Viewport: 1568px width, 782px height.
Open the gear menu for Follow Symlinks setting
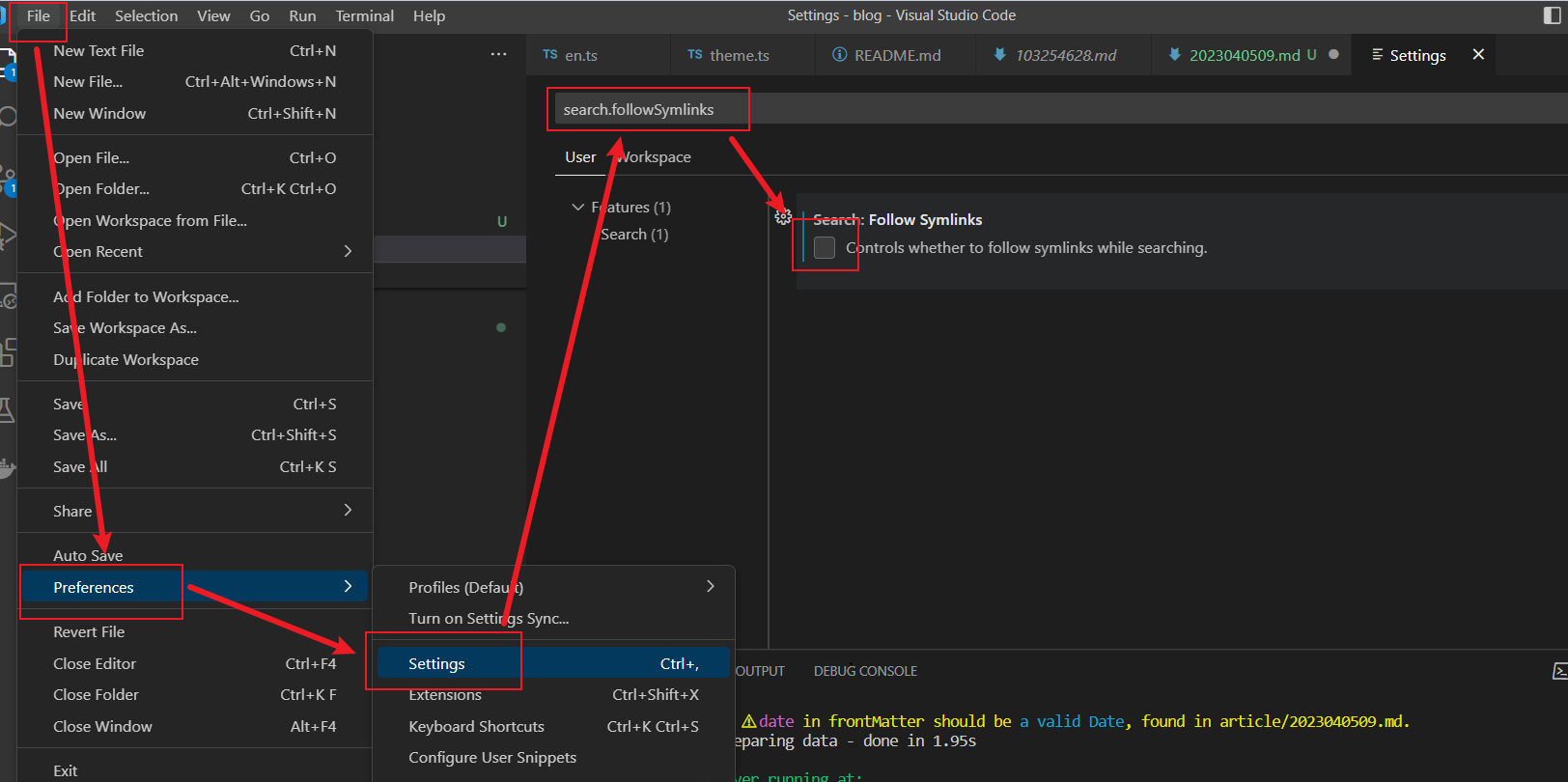tap(783, 217)
